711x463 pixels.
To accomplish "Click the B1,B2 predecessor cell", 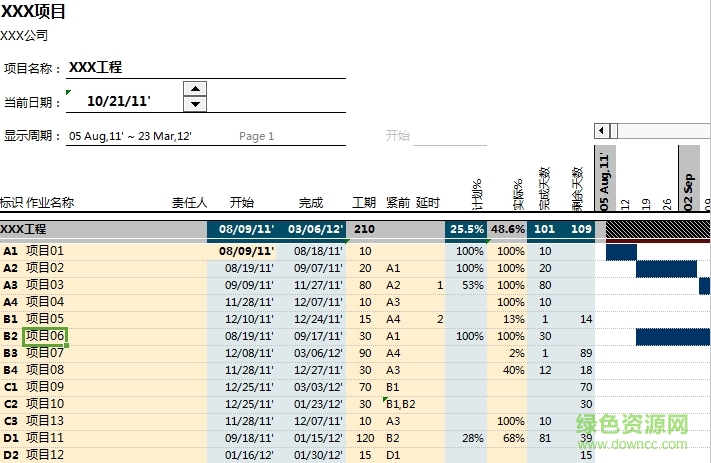I will [x=402, y=404].
